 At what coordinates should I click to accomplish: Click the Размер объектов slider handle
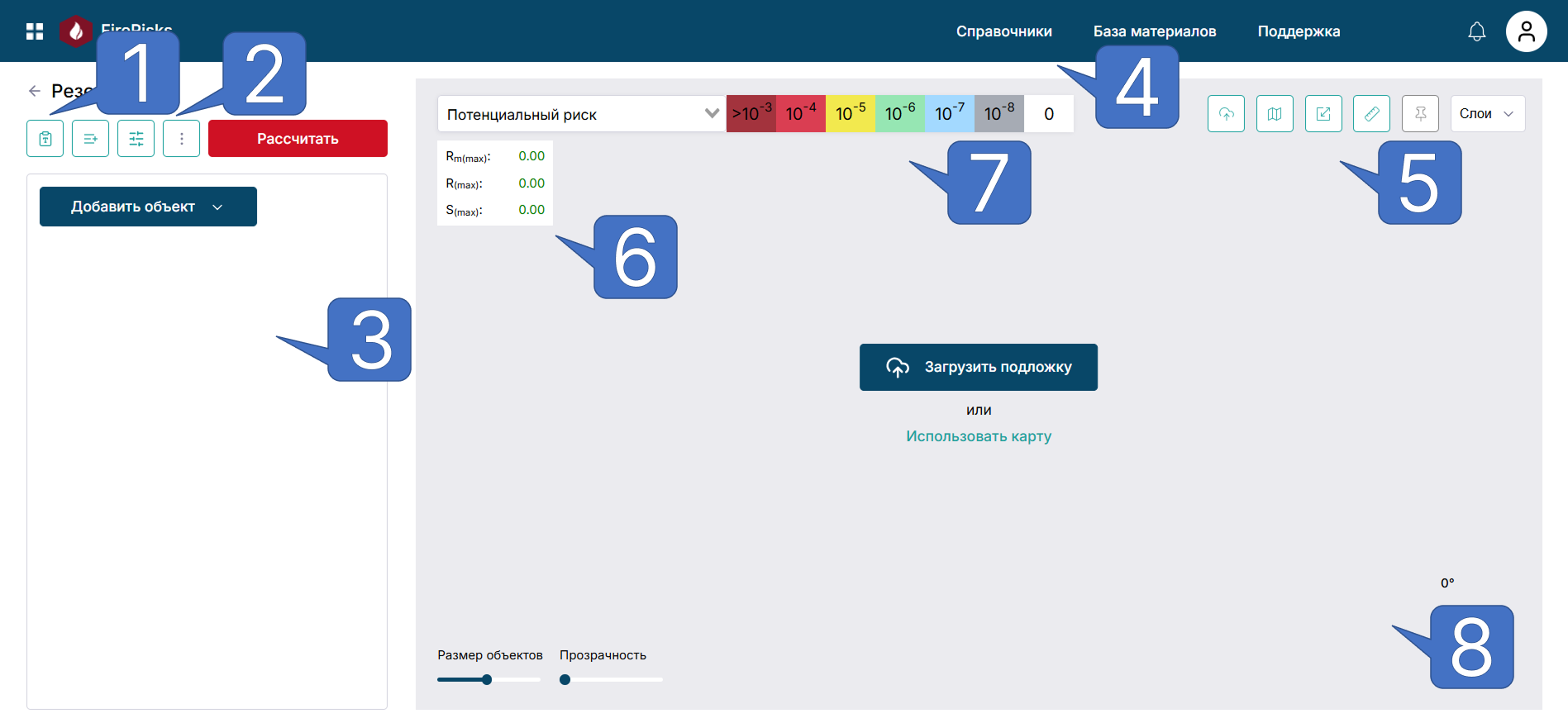487,680
